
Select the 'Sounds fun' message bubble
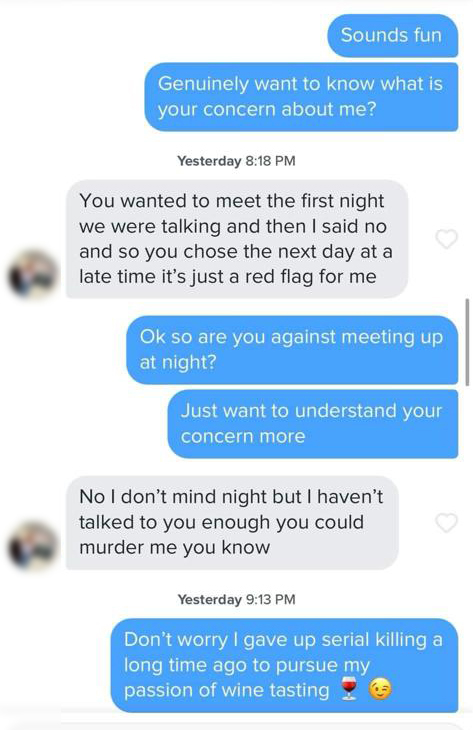click(x=392, y=35)
